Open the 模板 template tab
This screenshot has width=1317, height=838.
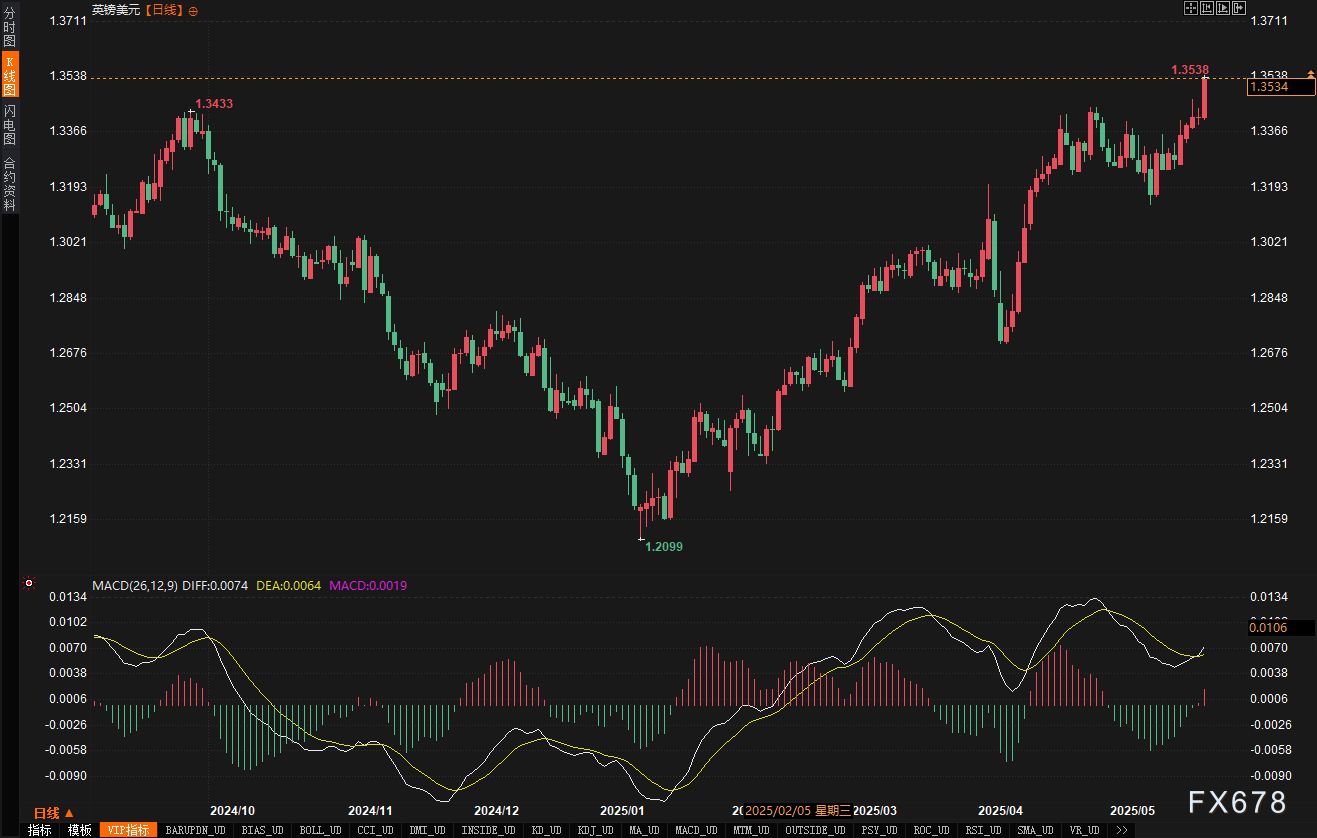pos(80,830)
